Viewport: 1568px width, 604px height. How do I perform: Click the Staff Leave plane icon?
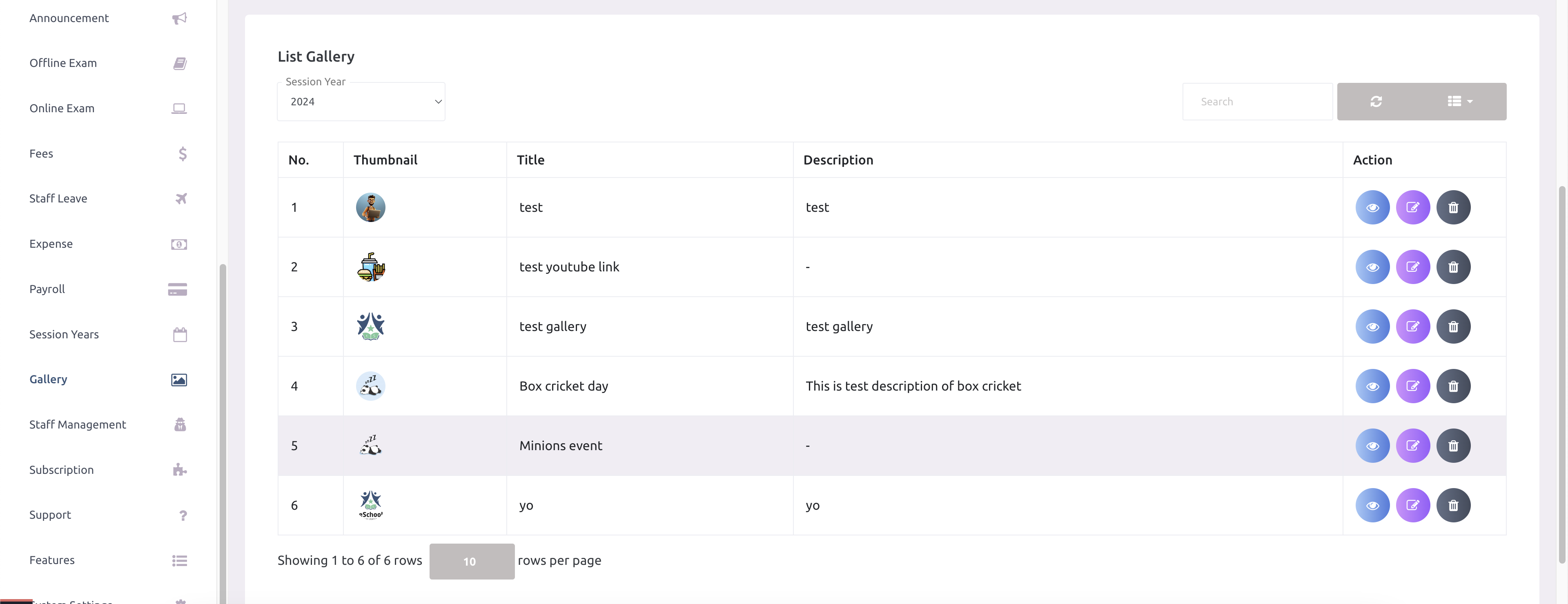click(181, 199)
